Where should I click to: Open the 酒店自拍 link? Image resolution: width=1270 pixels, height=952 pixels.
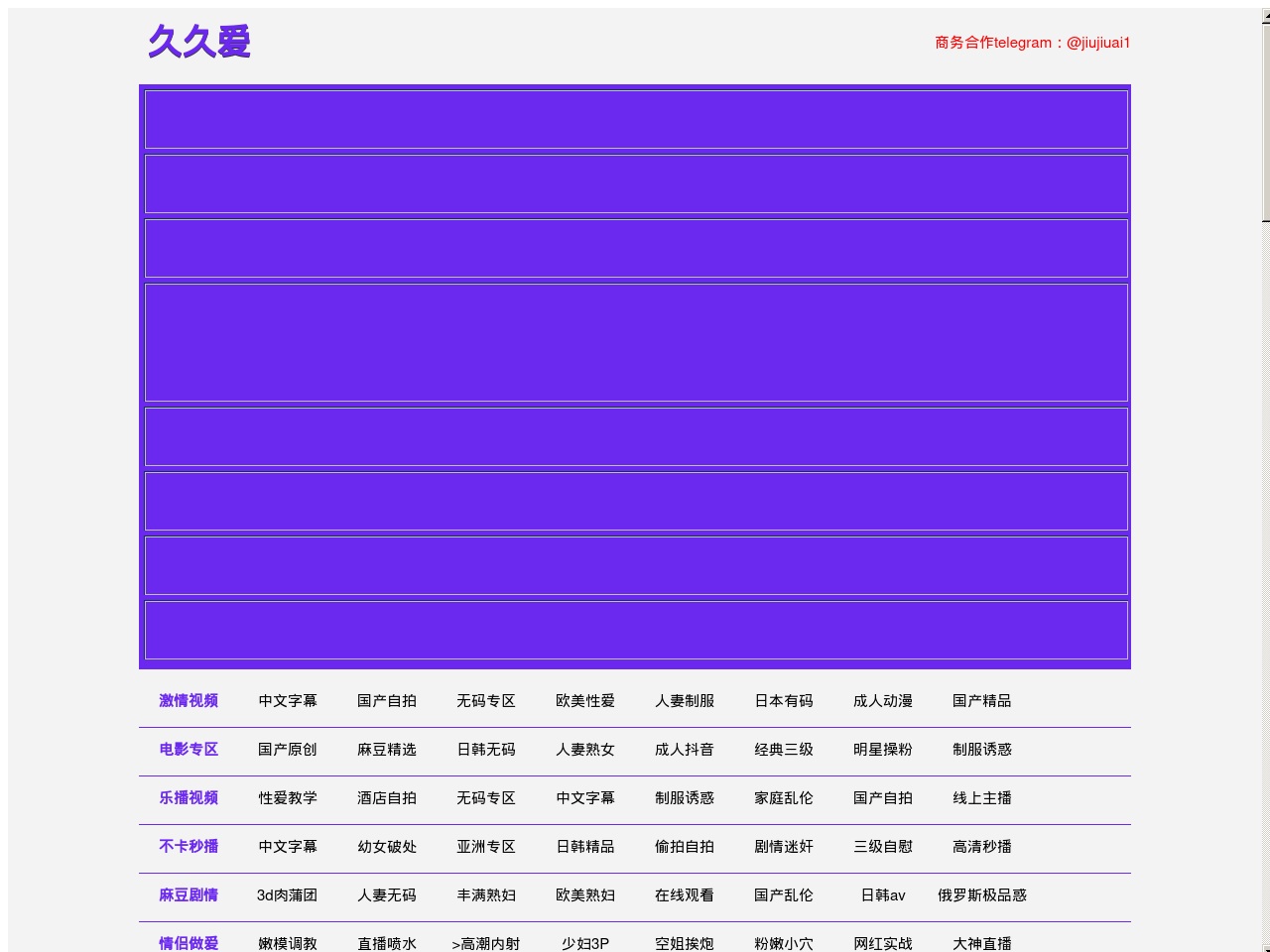[387, 797]
